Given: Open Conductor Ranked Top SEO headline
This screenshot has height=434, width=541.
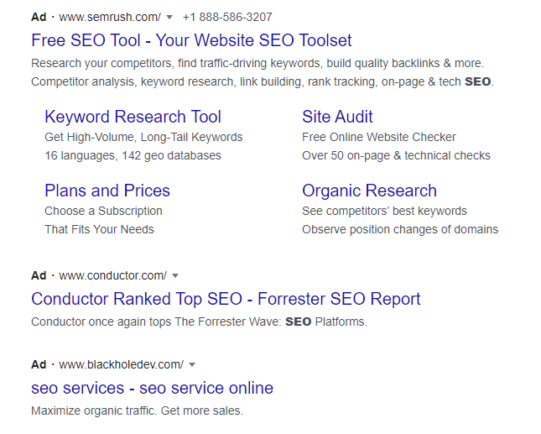Looking at the screenshot, I should (x=226, y=299).
